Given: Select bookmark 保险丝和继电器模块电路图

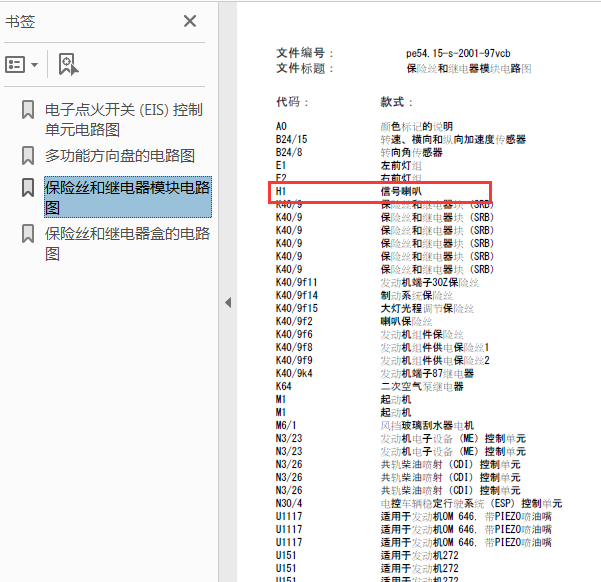Looking at the screenshot, I should click(128, 197).
